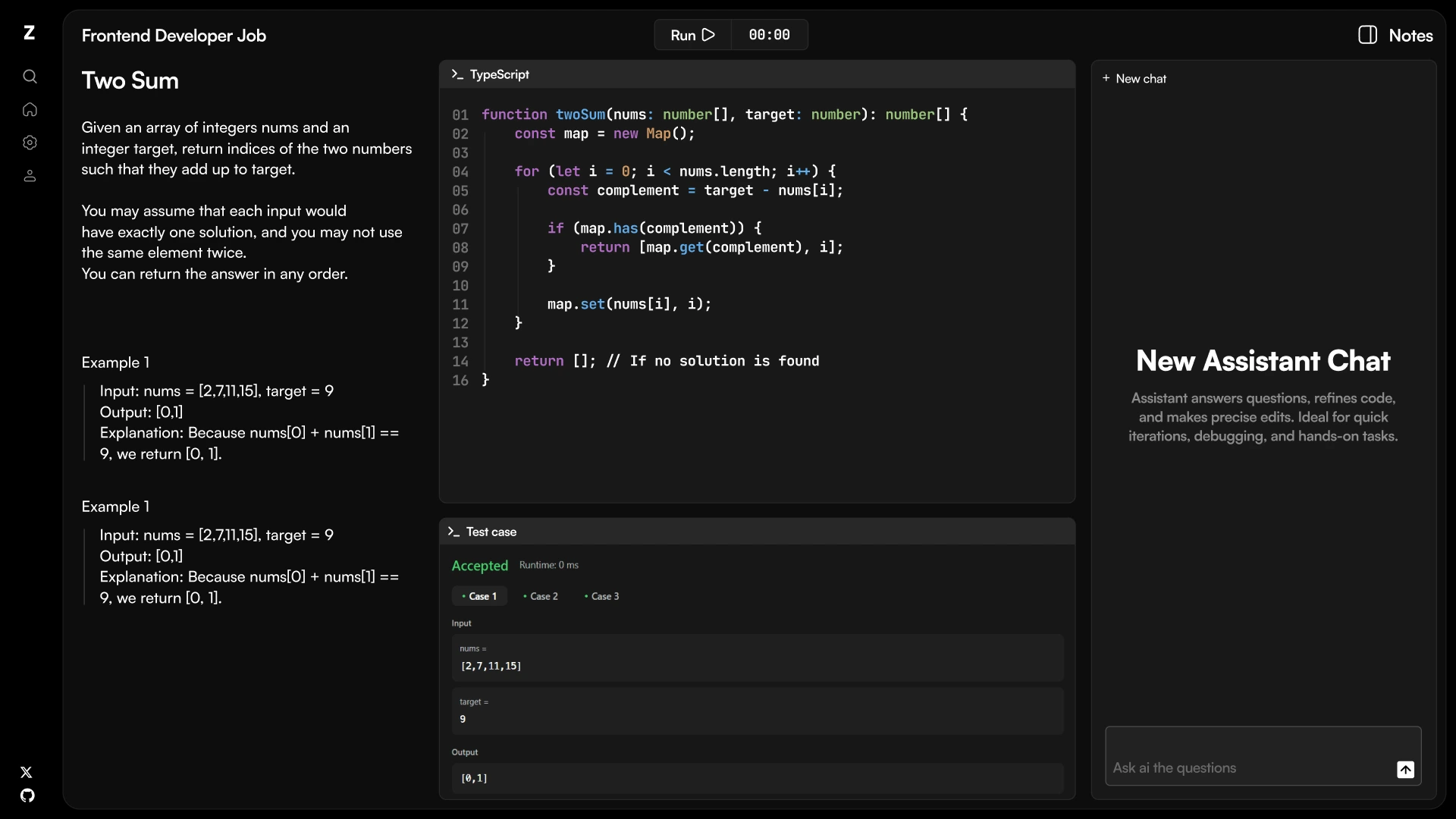Image resolution: width=1456 pixels, height=819 pixels.
Task: Toggle the Notes panel icon
Action: coord(1367,35)
